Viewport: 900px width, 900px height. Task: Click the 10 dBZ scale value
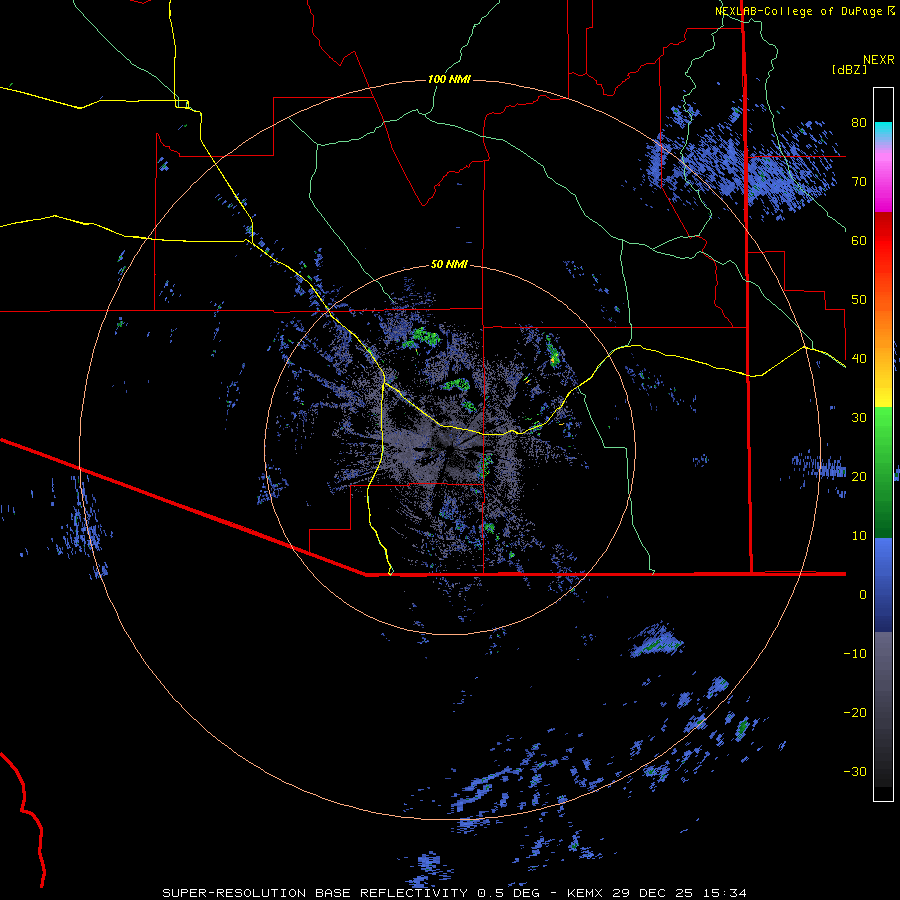859,536
